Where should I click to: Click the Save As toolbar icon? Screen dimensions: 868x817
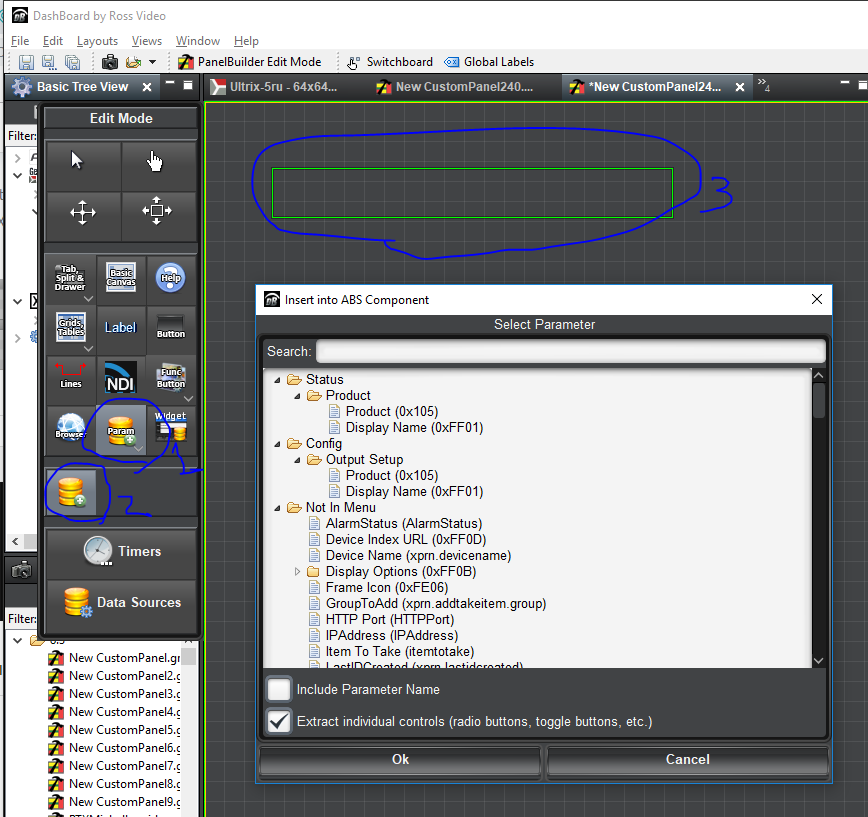(49, 62)
